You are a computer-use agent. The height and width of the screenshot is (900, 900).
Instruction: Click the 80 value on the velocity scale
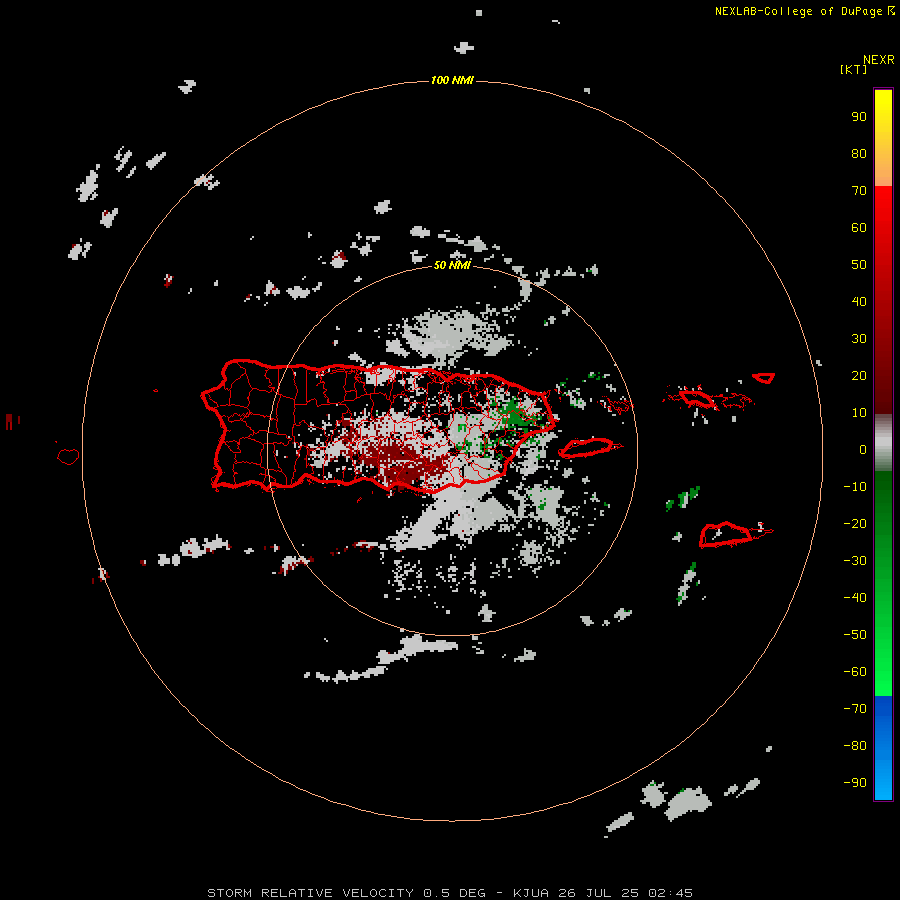pyautogui.click(x=859, y=153)
